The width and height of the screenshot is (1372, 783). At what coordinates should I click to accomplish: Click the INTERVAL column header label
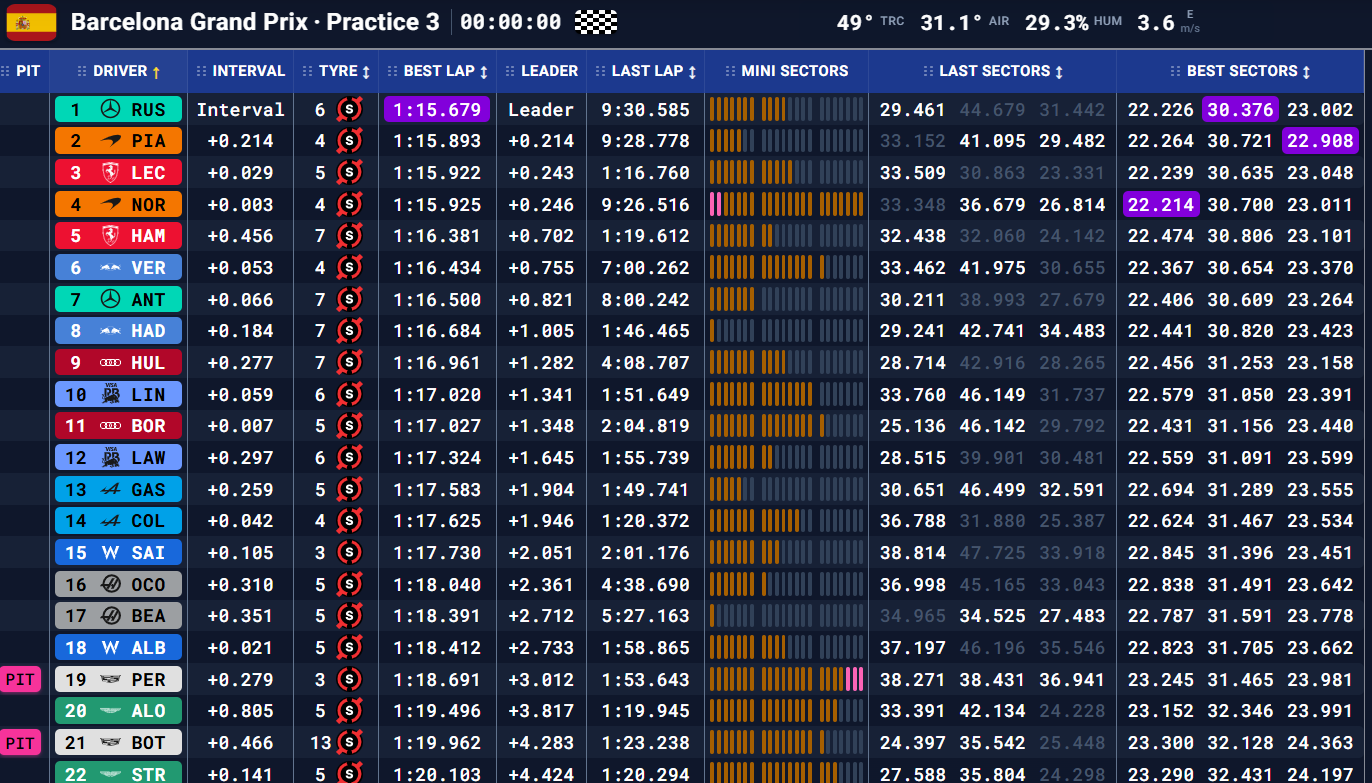(249, 71)
